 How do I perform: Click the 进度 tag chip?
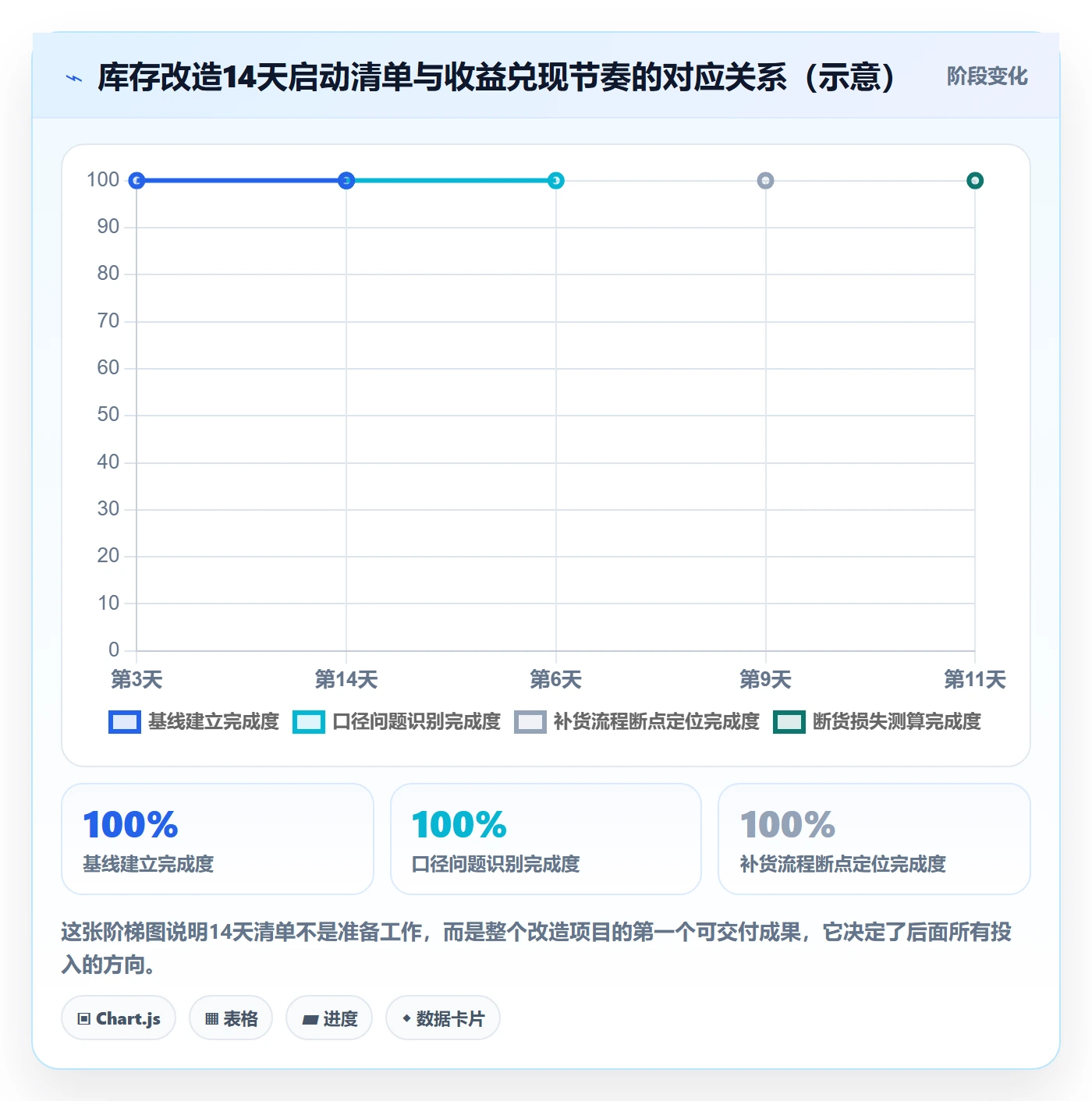[329, 1018]
